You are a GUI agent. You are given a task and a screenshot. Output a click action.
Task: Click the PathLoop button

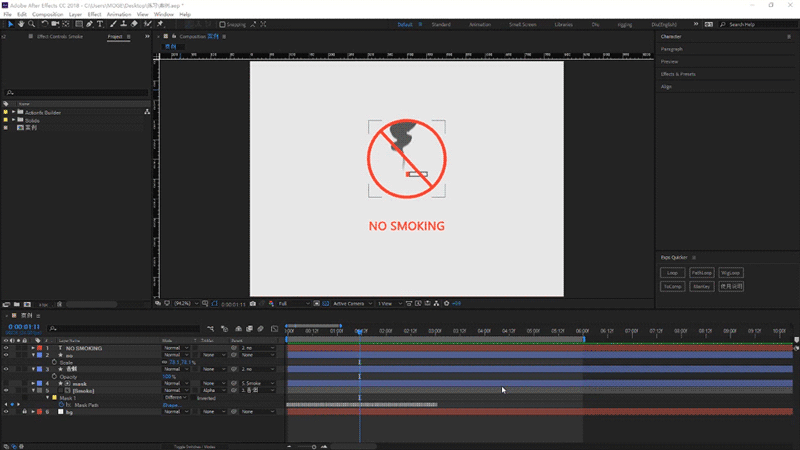702,273
